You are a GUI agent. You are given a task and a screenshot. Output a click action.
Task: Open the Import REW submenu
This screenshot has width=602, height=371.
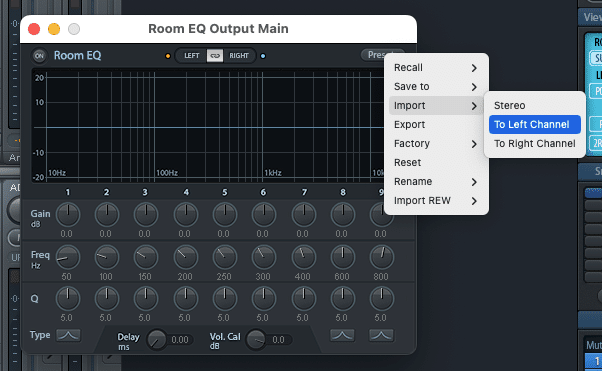436,200
